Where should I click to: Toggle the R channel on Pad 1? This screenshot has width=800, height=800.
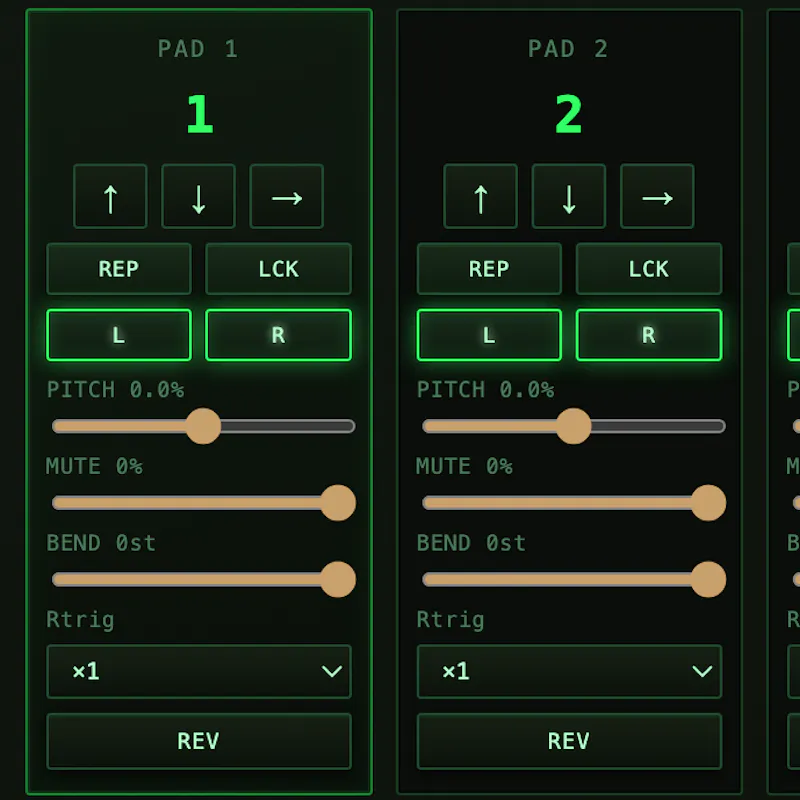click(x=279, y=335)
